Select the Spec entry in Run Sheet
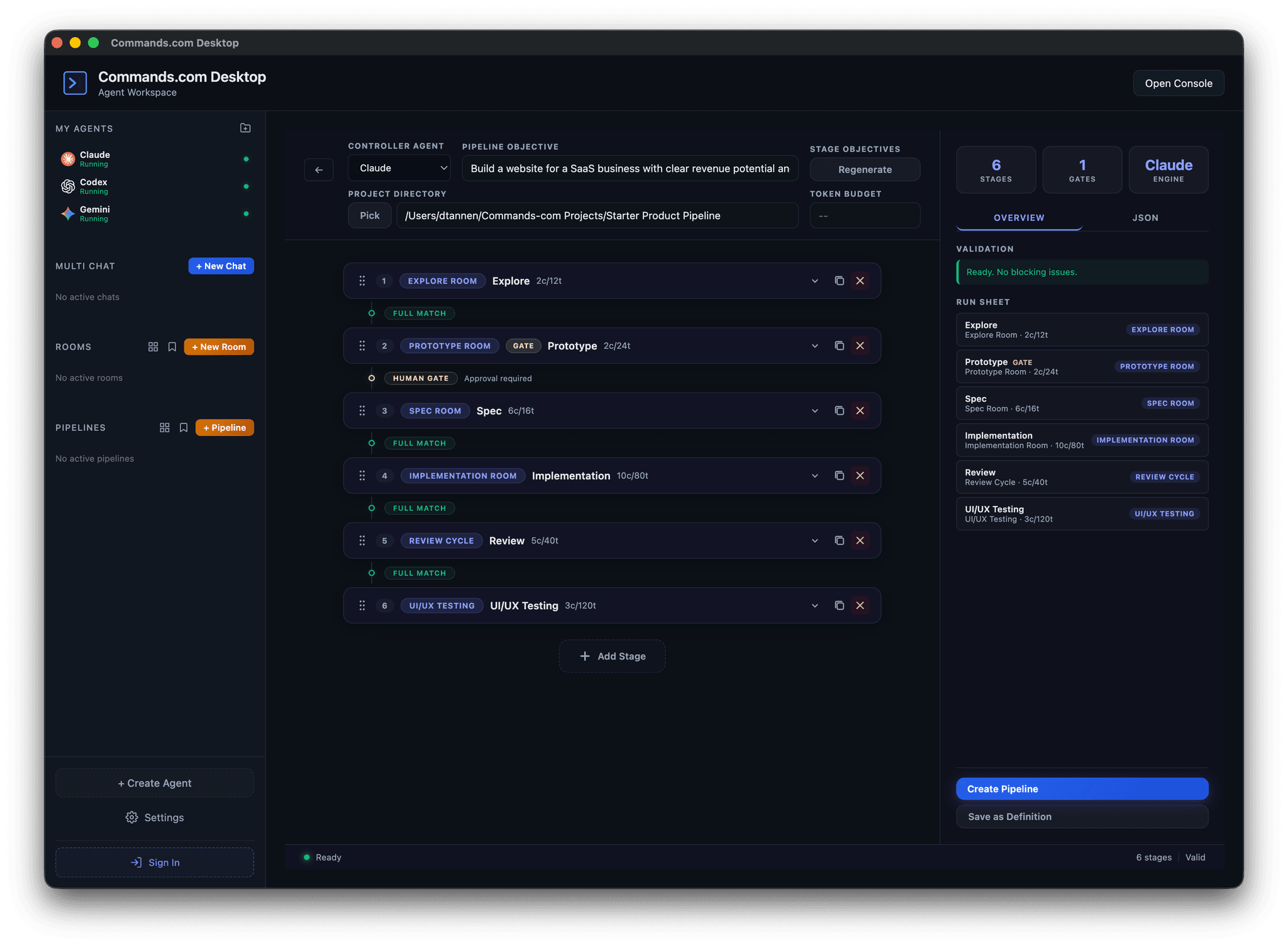 (1082, 403)
